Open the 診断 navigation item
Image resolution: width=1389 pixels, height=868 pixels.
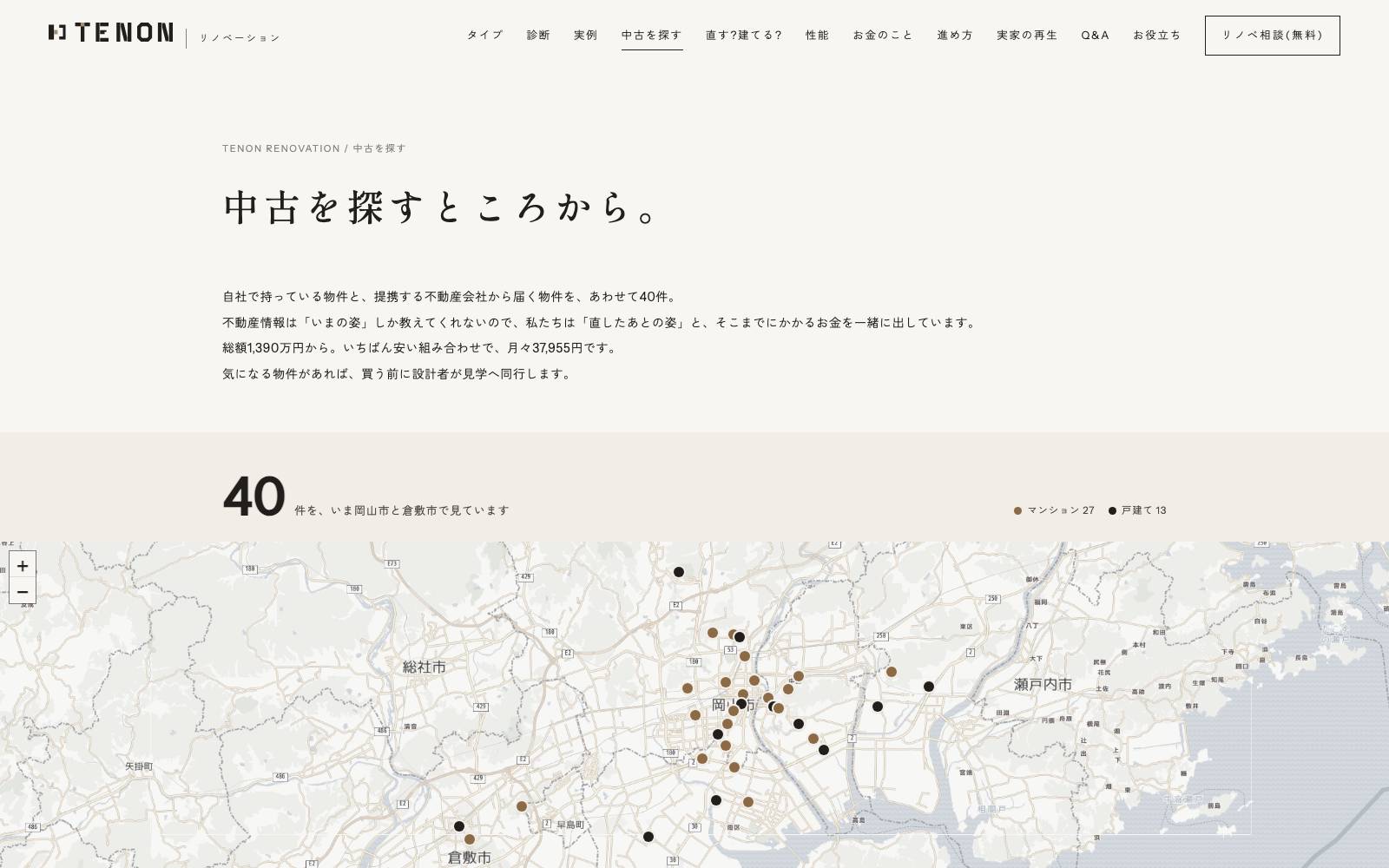click(538, 35)
